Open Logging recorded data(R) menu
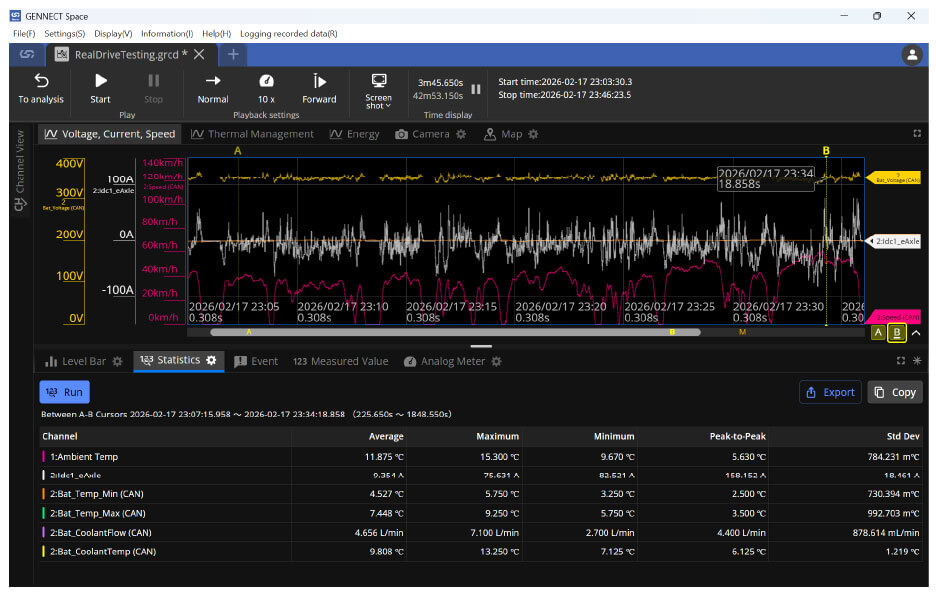 [x=289, y=33]
